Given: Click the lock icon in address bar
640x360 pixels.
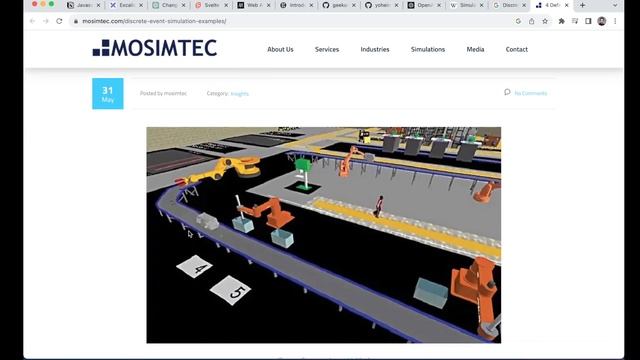Looking at the screenshot, I should [76, 21].
